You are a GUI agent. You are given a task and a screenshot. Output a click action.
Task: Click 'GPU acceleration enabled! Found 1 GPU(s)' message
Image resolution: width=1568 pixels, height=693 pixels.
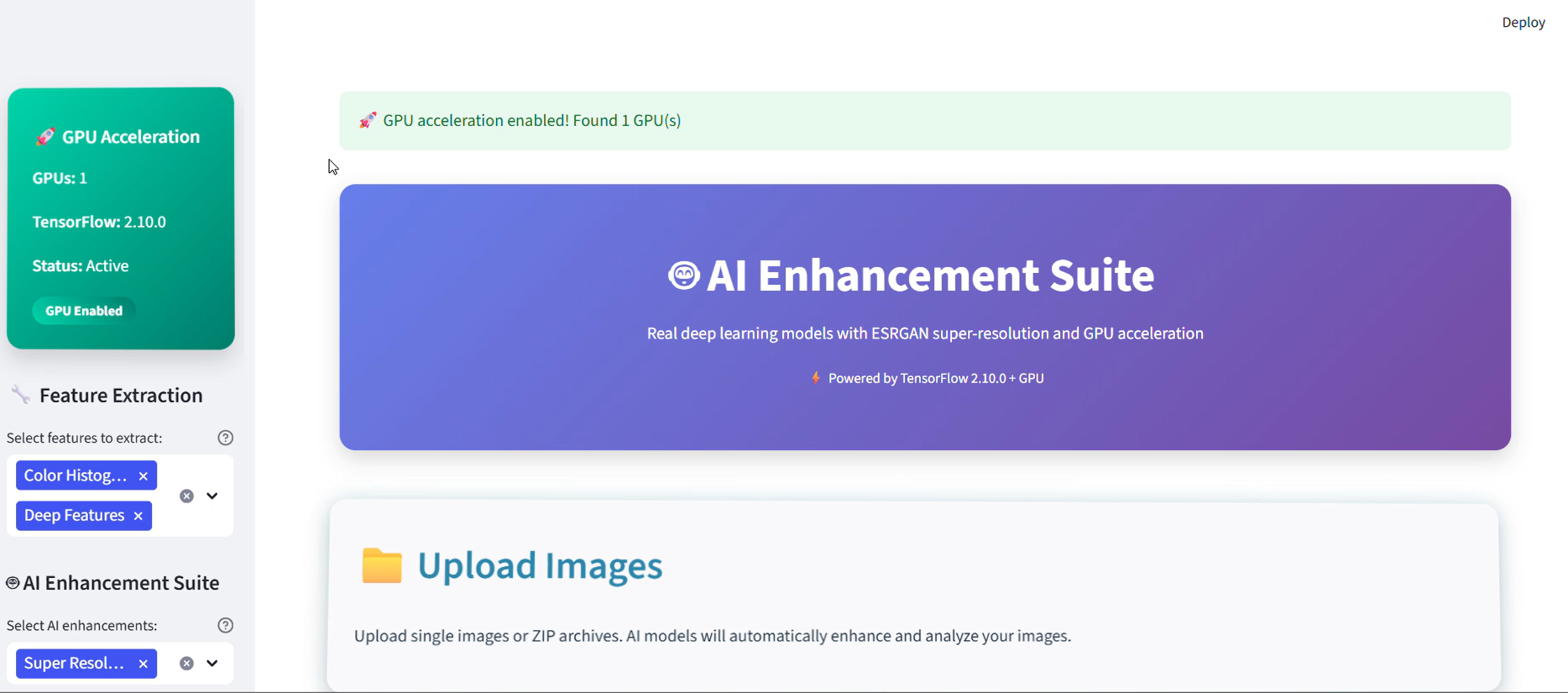pyautogui.click(x=532, y=120)
